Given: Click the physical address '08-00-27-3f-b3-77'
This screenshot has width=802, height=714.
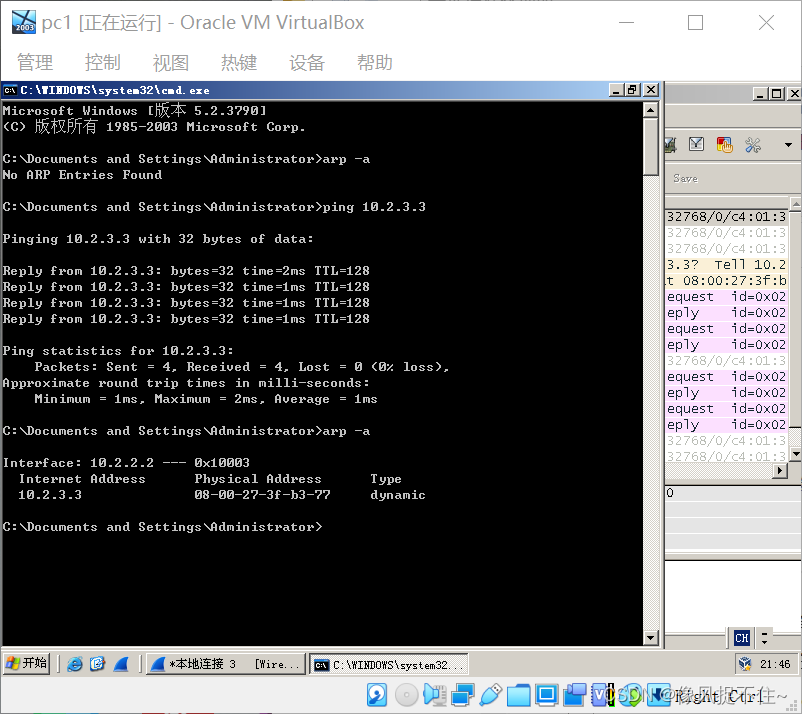Looking at the screenshot, I should pyautogui.click(x=262, y=495).
